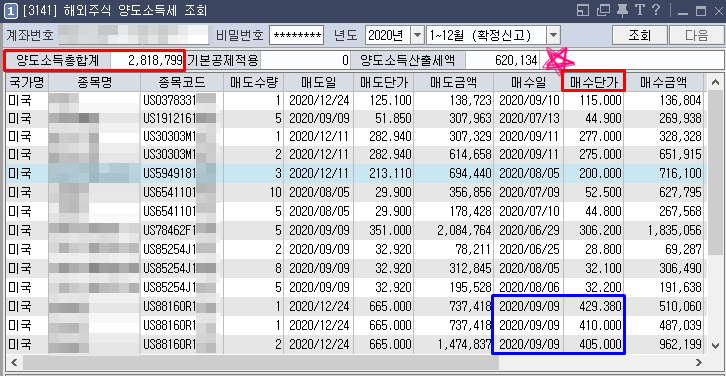Select buy date cell 2020/07/13
This screenshot has width=726, height=376.
528,119
